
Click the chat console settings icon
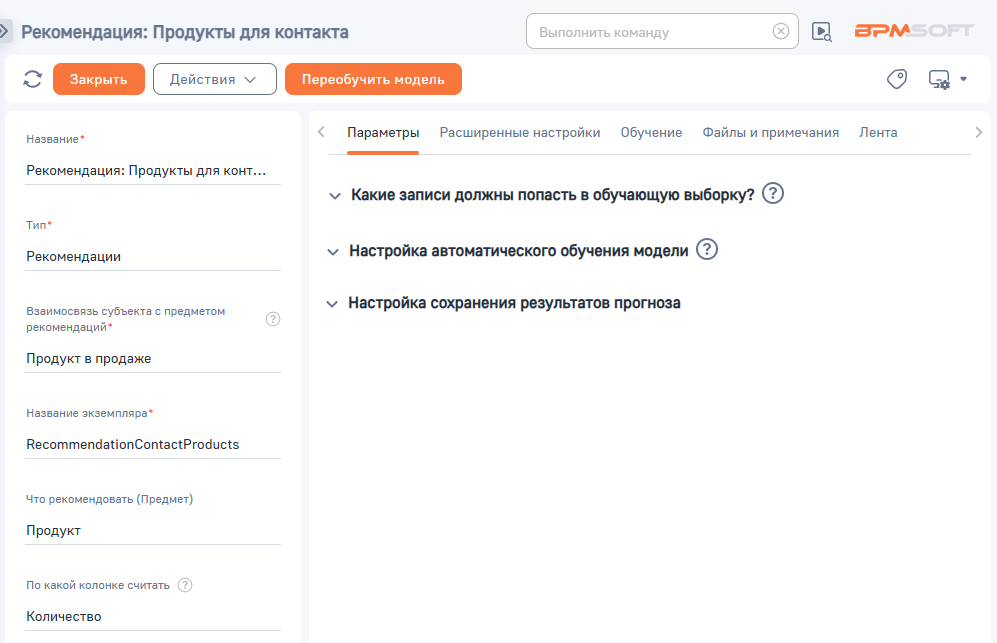(937, 78)
